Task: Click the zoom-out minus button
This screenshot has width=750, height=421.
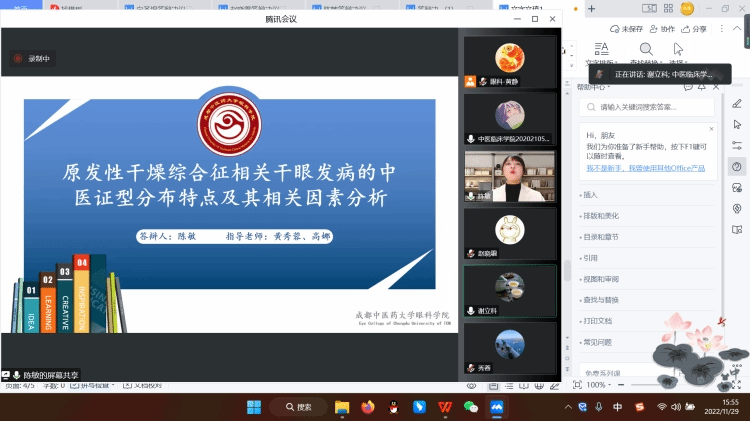Action: (x=621, y=385)
